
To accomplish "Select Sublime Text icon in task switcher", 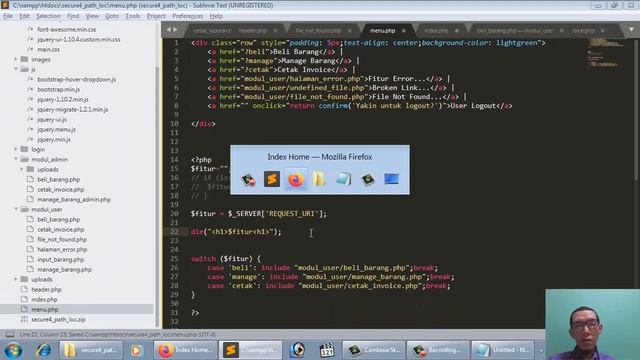I will pos(271,179).
